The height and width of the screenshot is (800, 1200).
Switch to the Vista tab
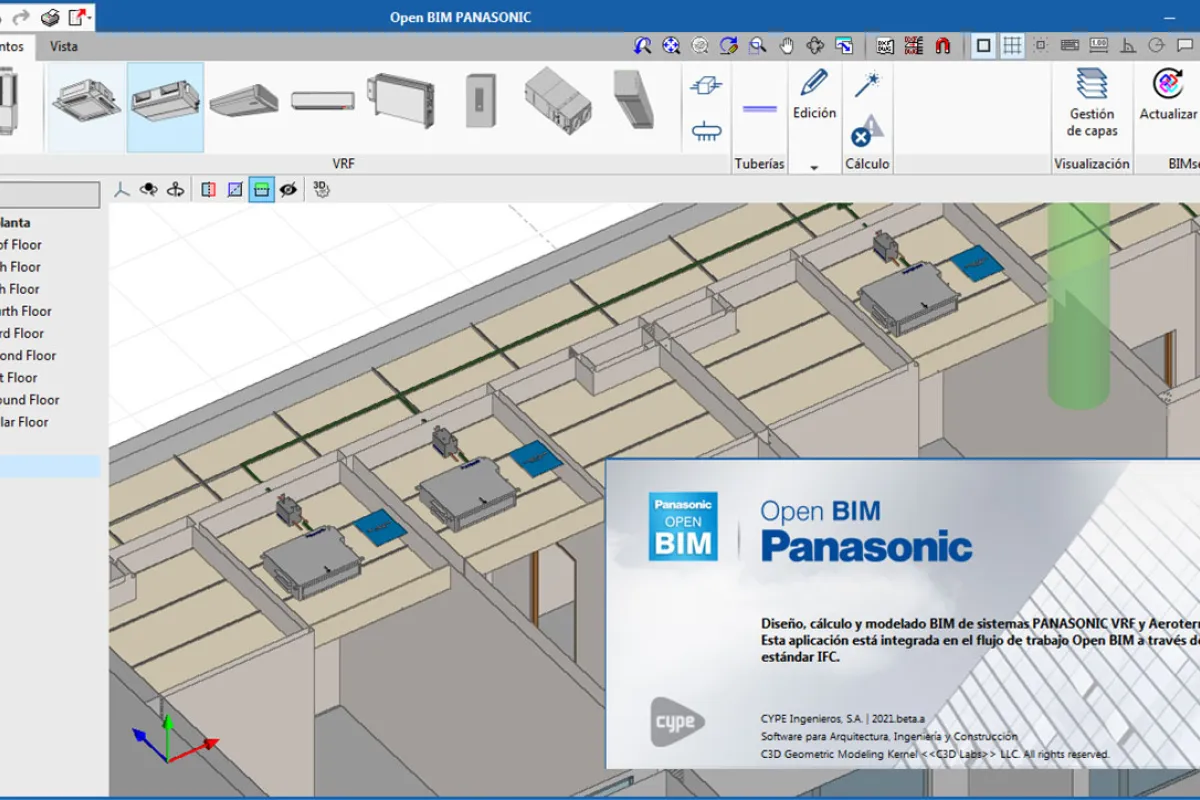pos(64,46)
